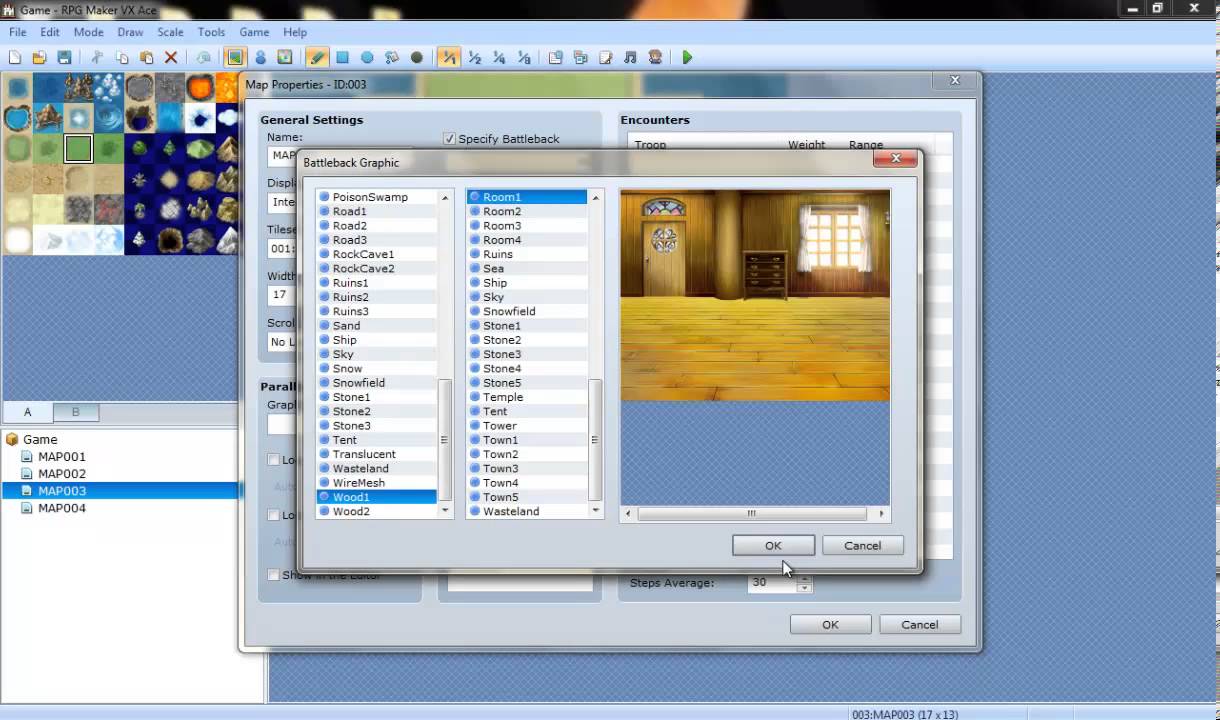Switch to tileset tab A

coord(27,412)
